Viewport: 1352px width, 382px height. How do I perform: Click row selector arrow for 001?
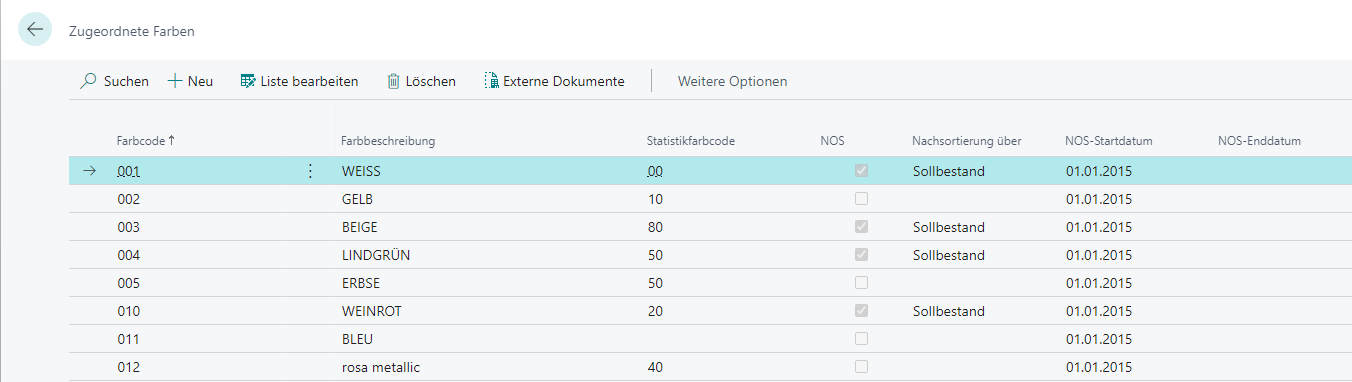click(90, 171)
